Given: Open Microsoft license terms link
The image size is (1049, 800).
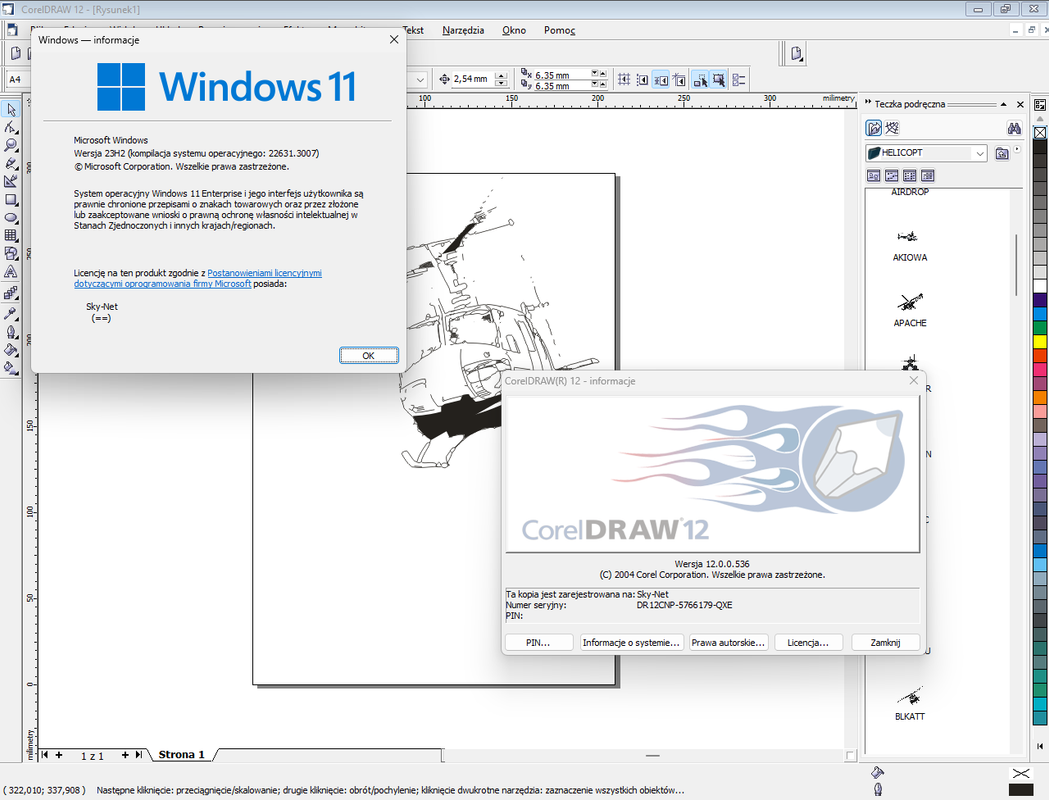Looking at the screenshot, I should 198,278.
